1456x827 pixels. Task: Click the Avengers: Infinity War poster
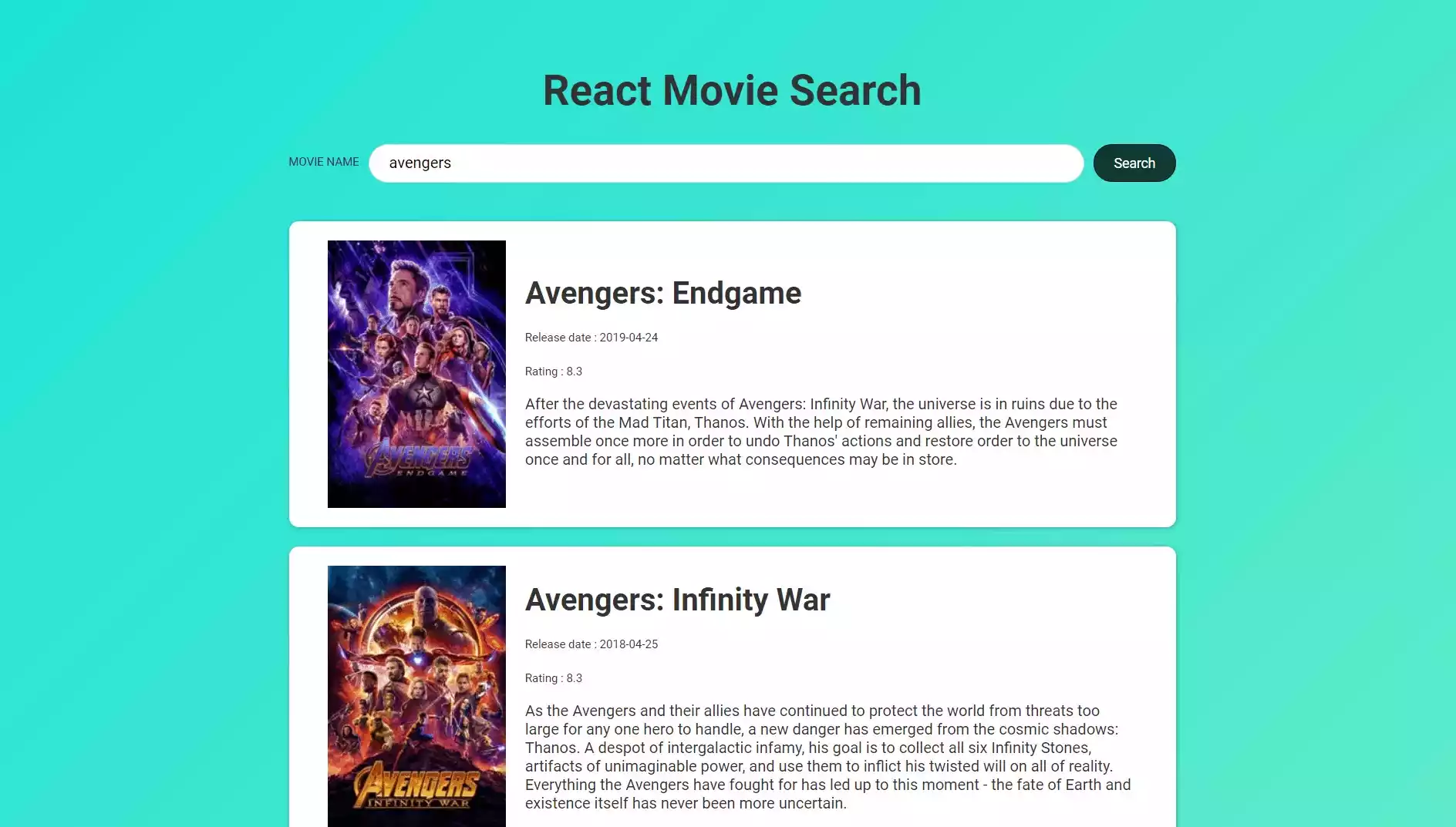tap(416, 692)
